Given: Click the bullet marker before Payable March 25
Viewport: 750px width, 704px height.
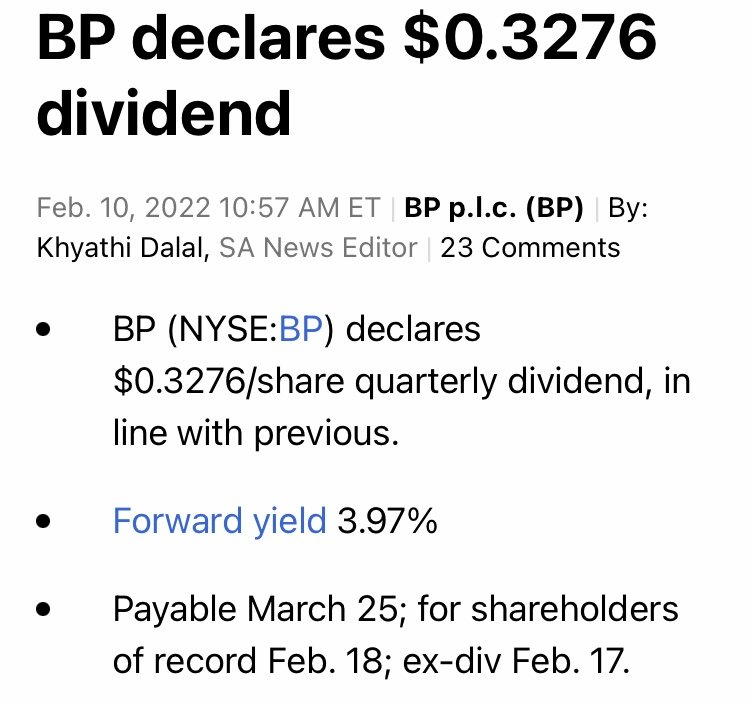Looking at the screenshot, I should click(x=43, y=609).
